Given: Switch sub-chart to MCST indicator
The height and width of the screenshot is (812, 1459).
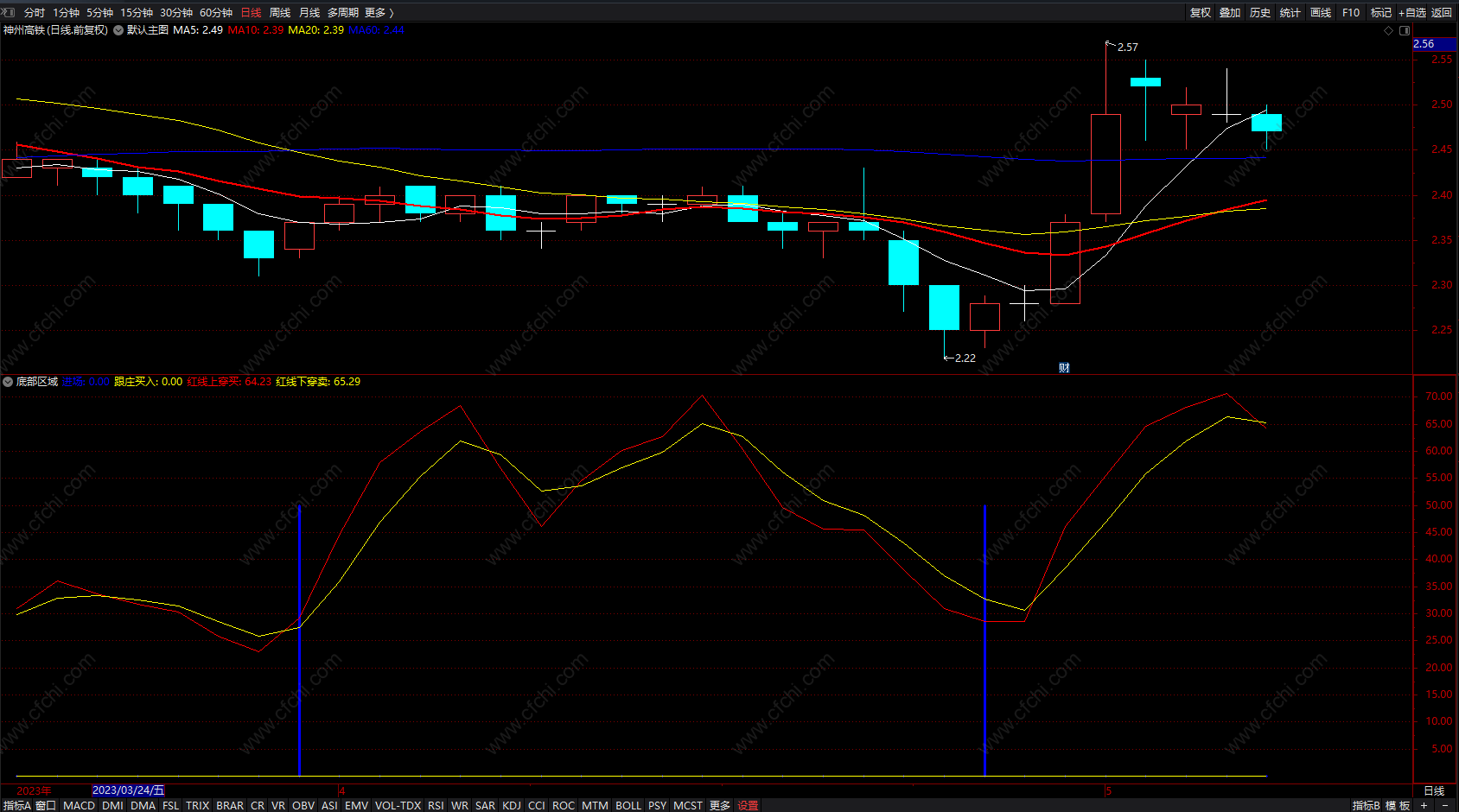Looking at the screenshot, I should [x=688, y=805].
